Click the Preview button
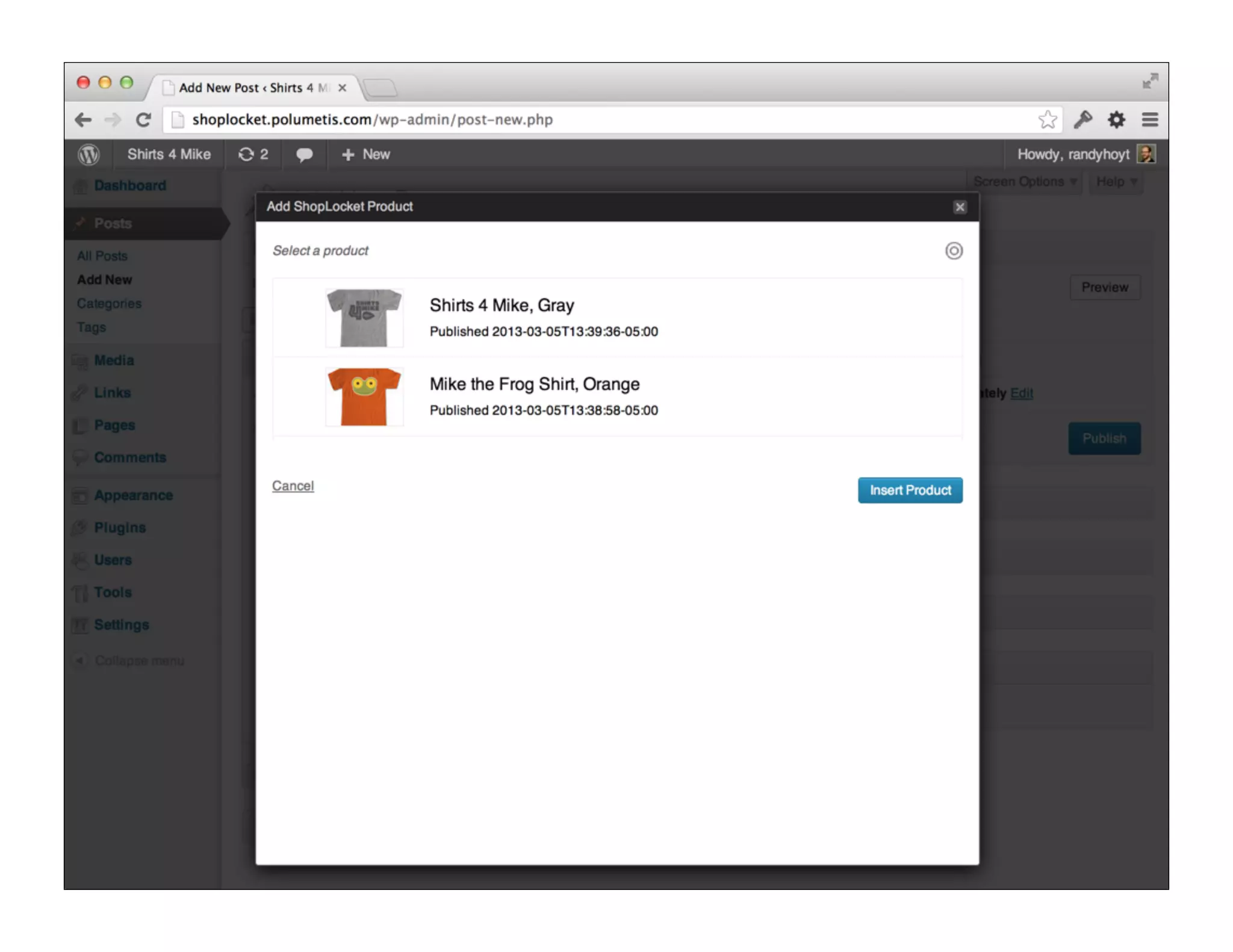The height and width of the screenshot is (952, 1233). tap(1105, 288)
